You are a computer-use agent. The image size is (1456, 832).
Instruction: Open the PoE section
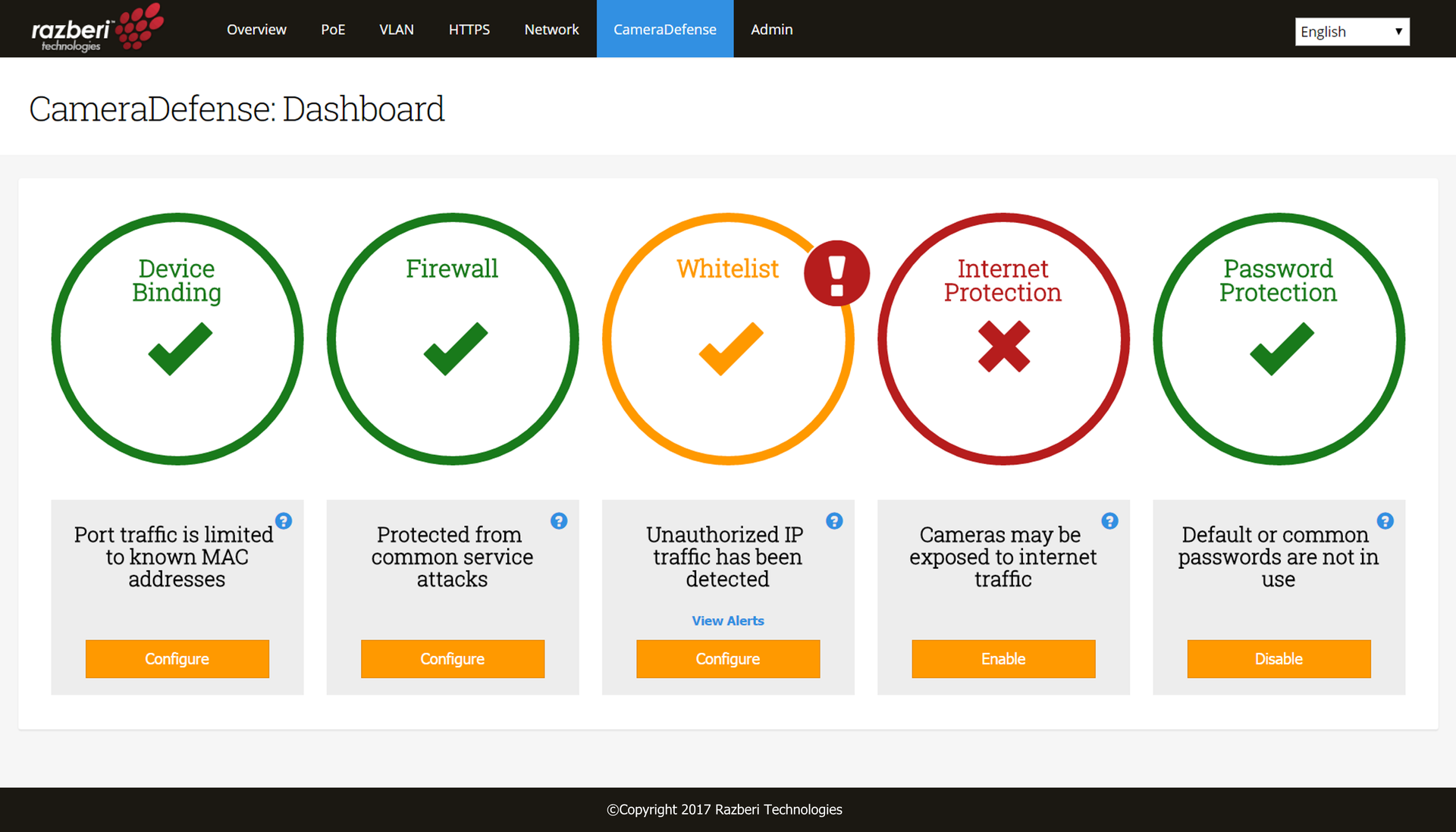coord(333,29)
